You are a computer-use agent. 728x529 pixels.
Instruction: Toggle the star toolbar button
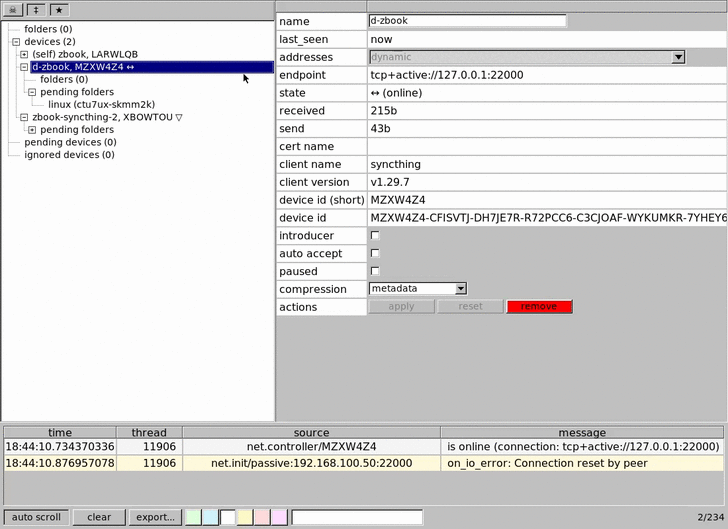59,10
